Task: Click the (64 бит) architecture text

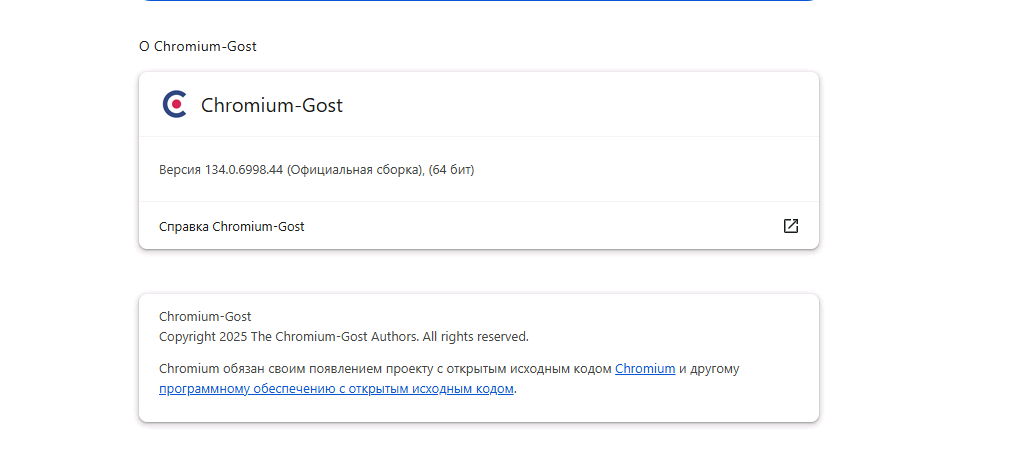Action: (451, 170)
